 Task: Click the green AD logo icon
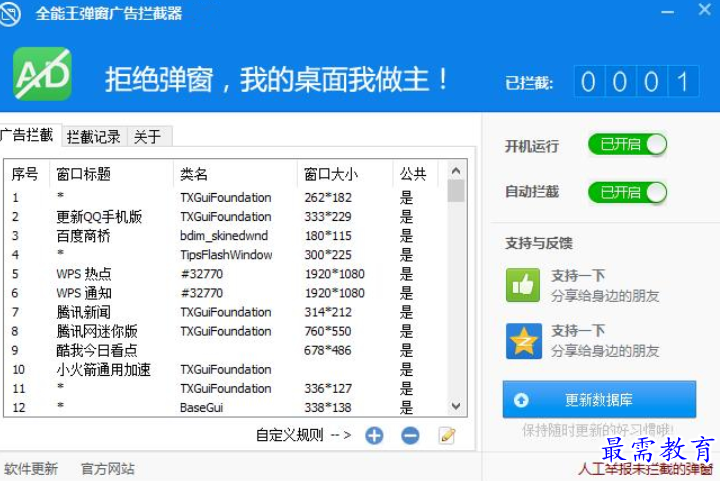pyautogui.click(x=42, y=74)
